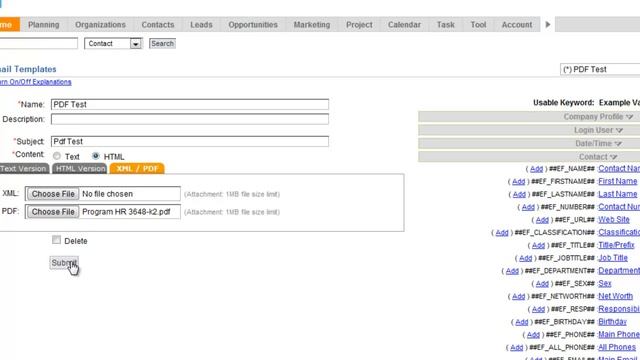This screenshot has width=640, height=360.
Task: Click the Web Site example link
Action: coord(614,220)
